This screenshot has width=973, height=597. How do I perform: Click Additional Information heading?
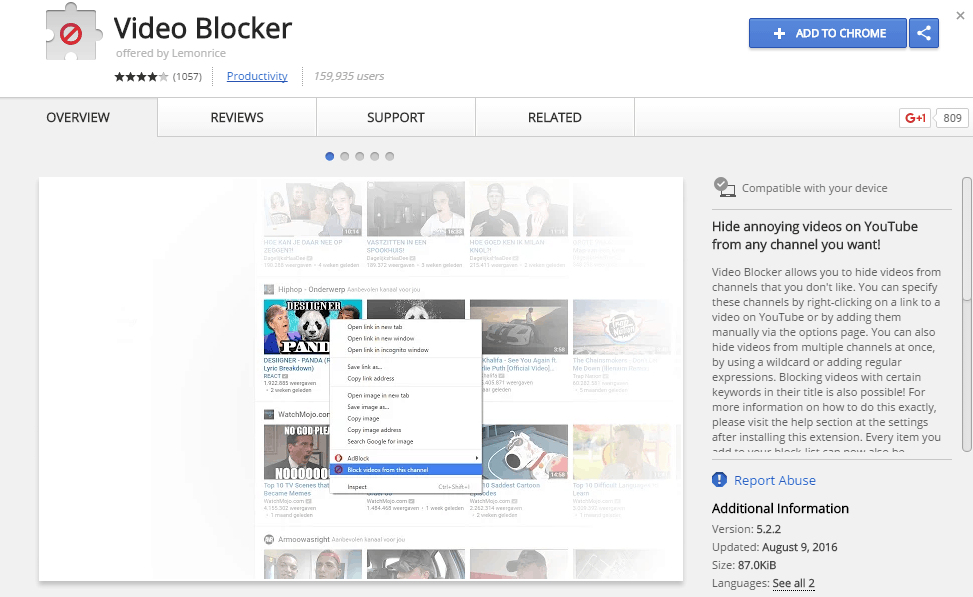point(780,508)
